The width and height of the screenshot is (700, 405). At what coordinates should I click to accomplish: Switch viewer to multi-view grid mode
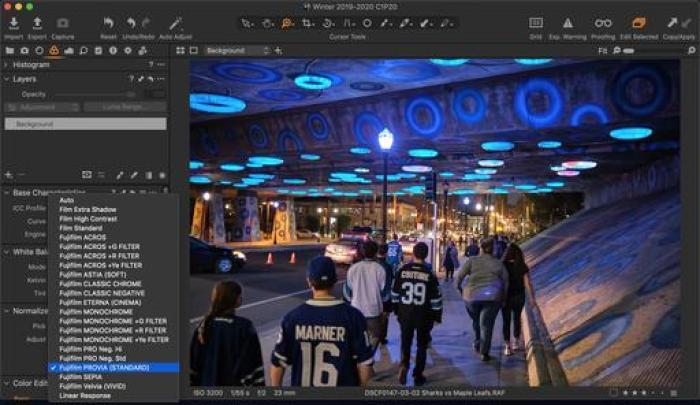coord(180,51)
